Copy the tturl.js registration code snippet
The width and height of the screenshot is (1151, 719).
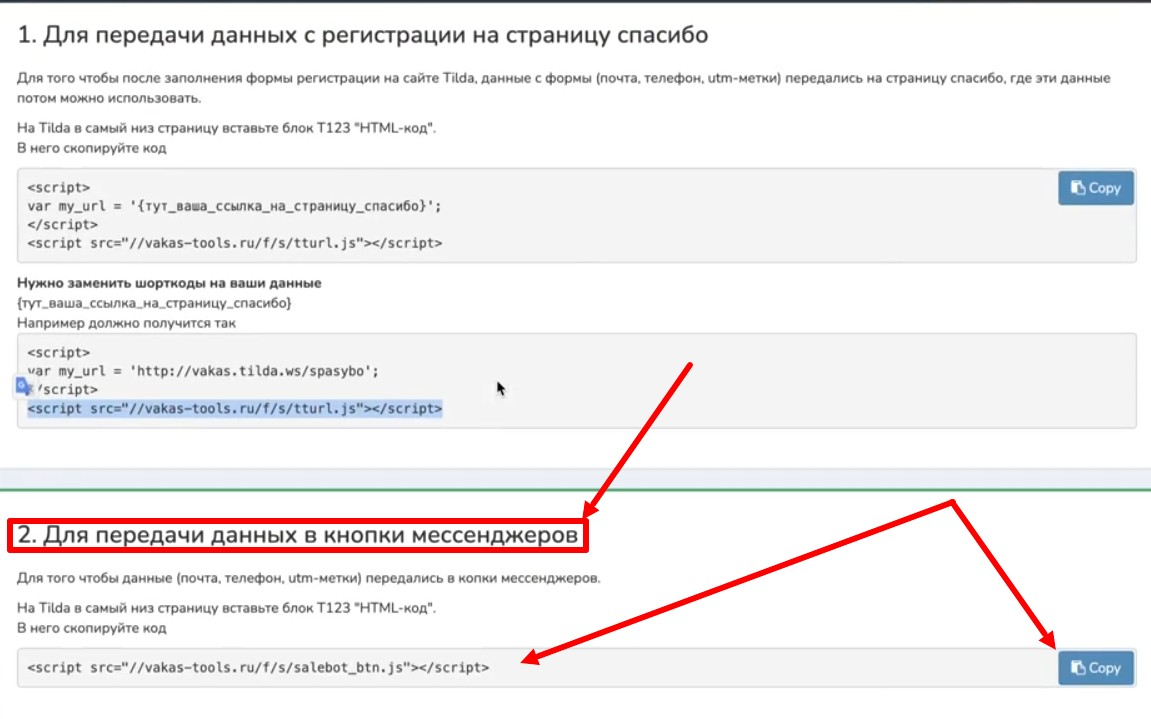pos(1095,188)
